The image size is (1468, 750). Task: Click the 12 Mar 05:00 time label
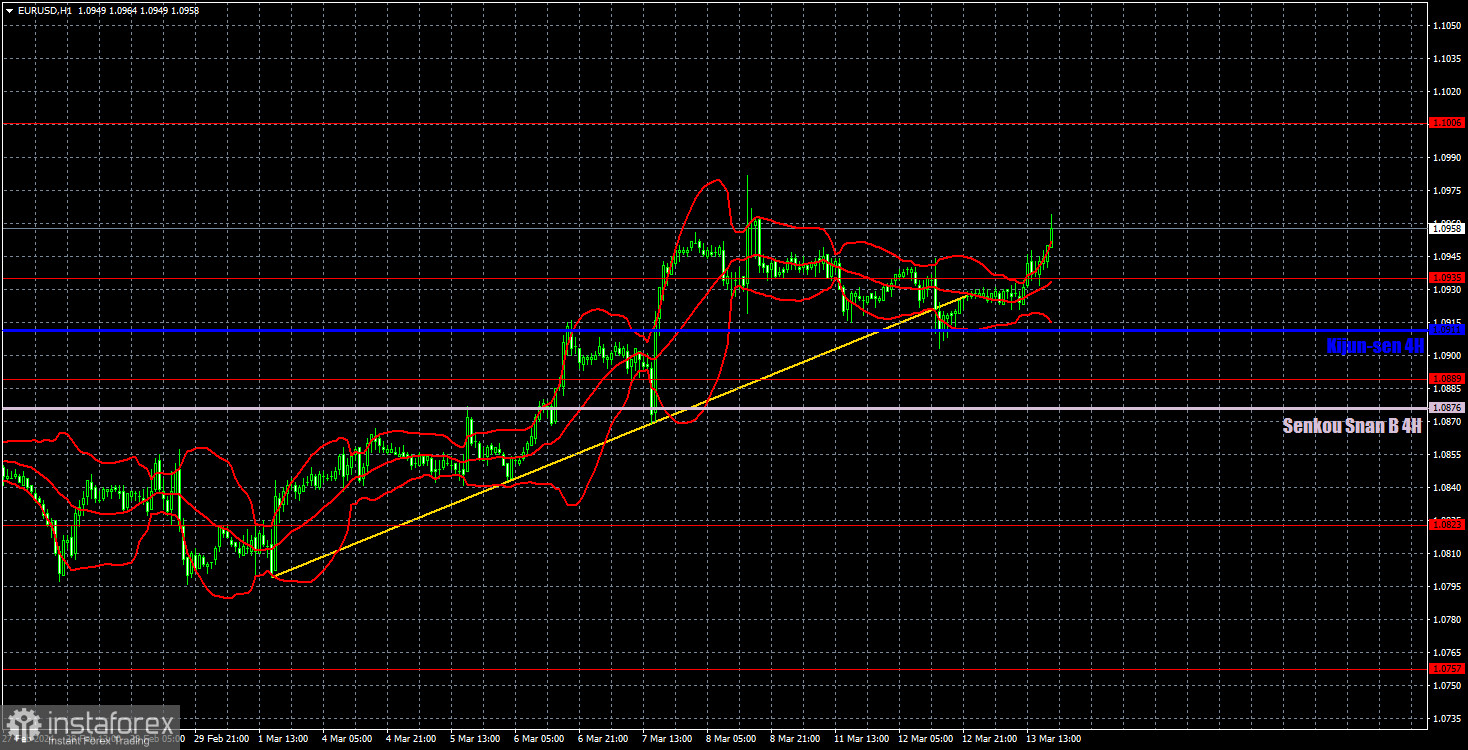(x=927, y=739)
